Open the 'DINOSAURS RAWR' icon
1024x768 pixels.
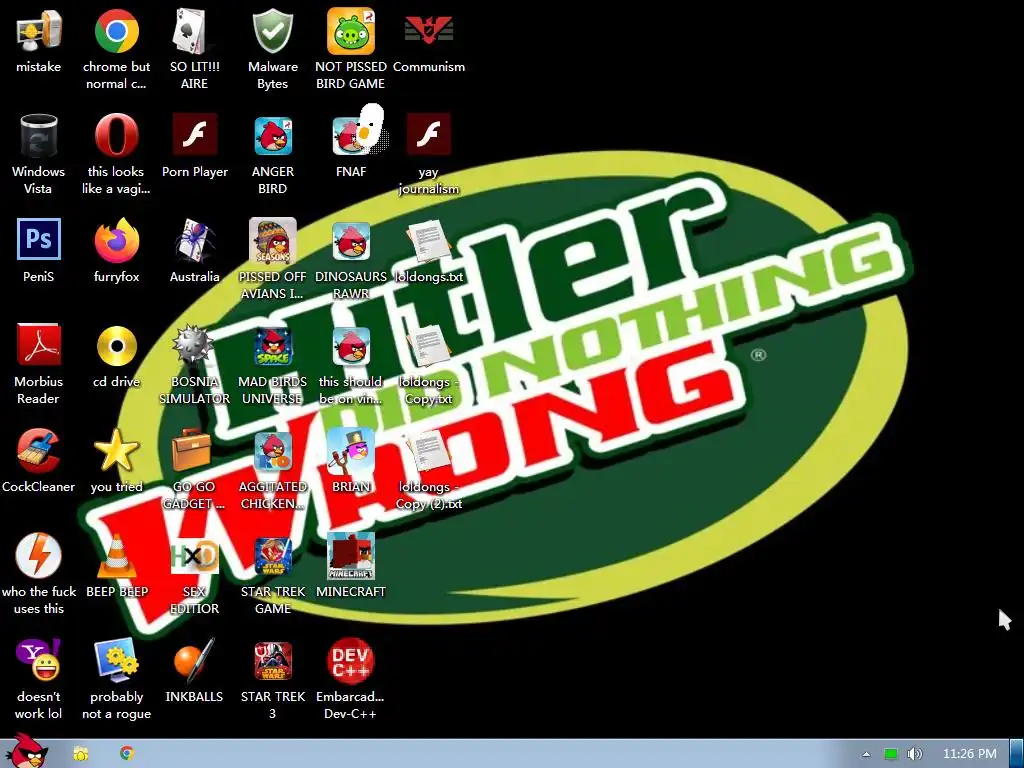tap(351, 240)
